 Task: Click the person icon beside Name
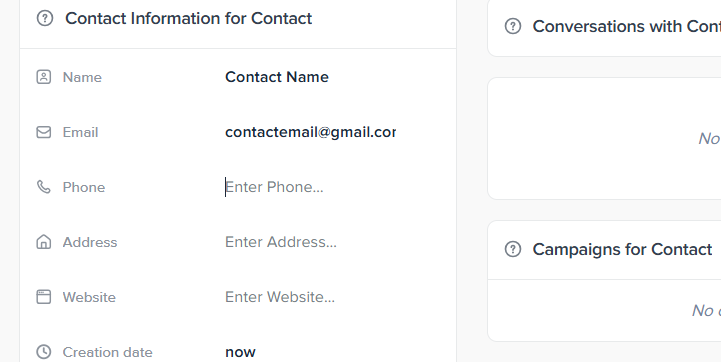[x=44, y=77]
